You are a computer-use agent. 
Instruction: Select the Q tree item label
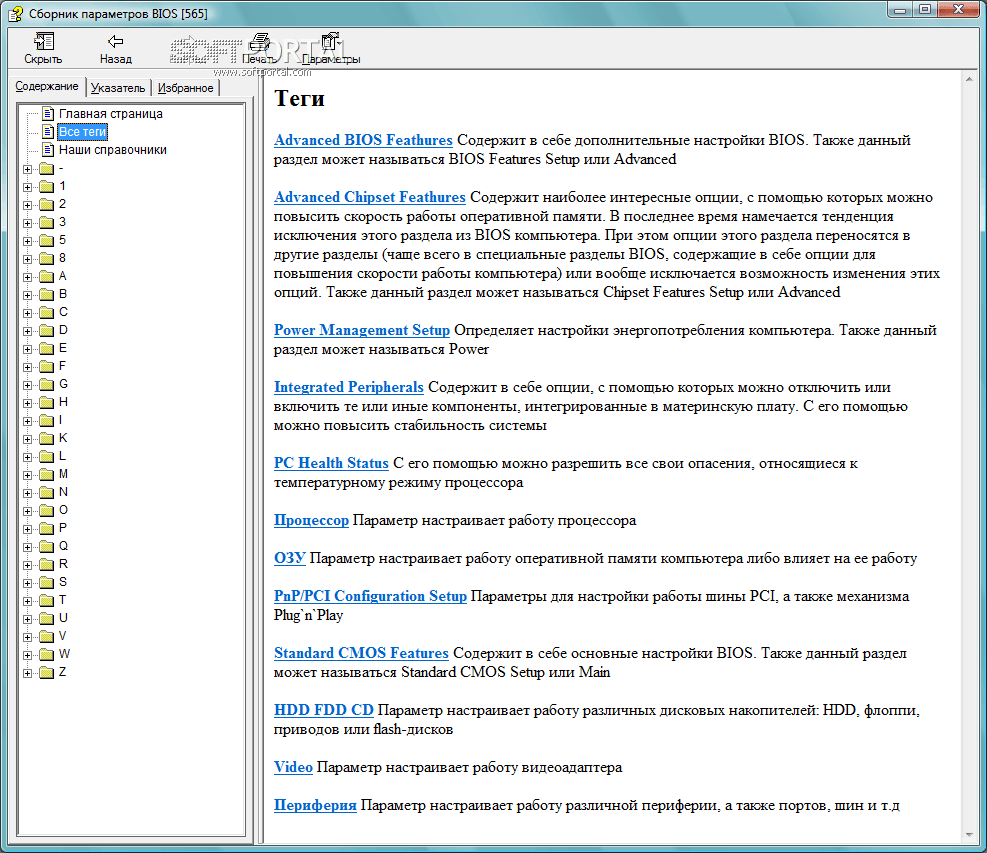(64, 546)
